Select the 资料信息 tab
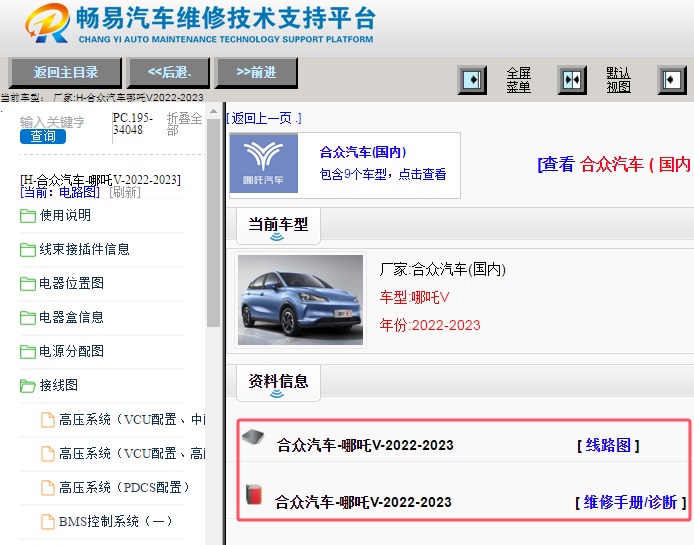Image resolution: width=694 pixels, height=545 pixels. (278, 383)
